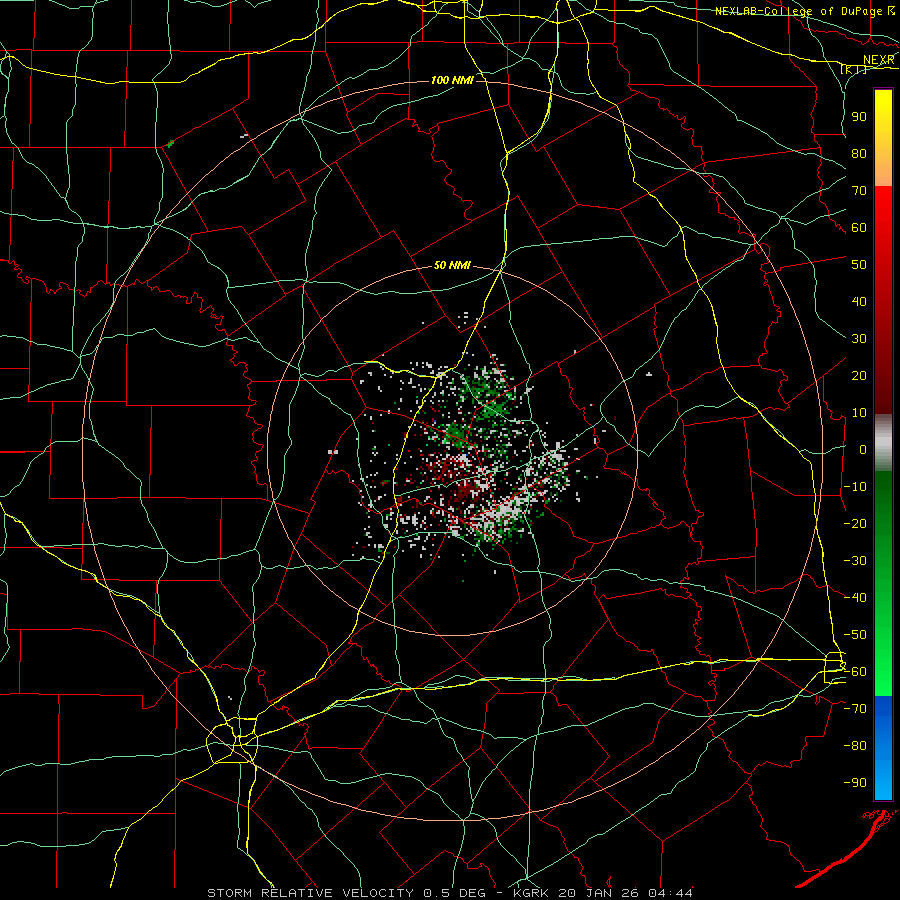Screen dimensions: 900x900
Task: Select the 60 value on the velocity scale
Action: click(x=859, y=227)
